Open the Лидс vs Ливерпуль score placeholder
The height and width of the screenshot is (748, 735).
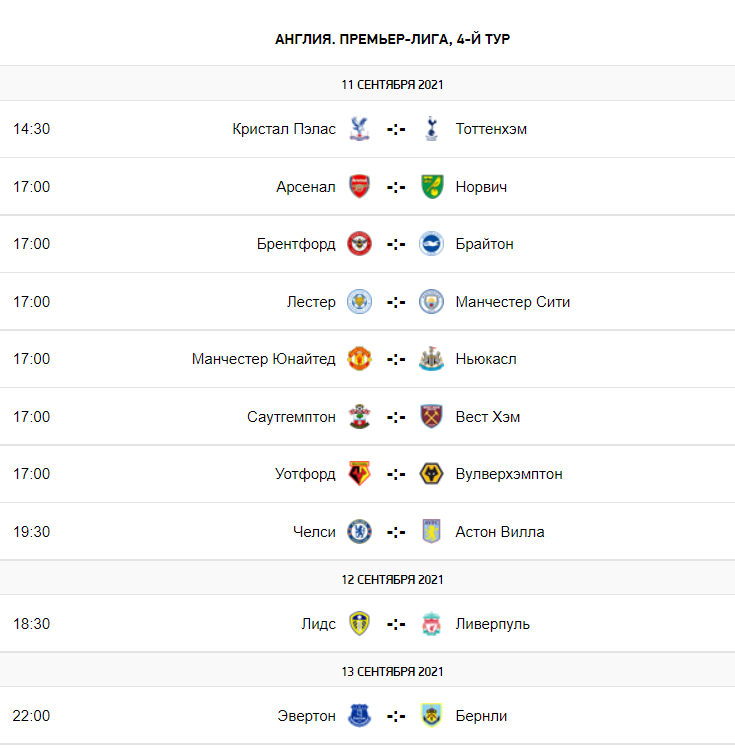[396, 624]
